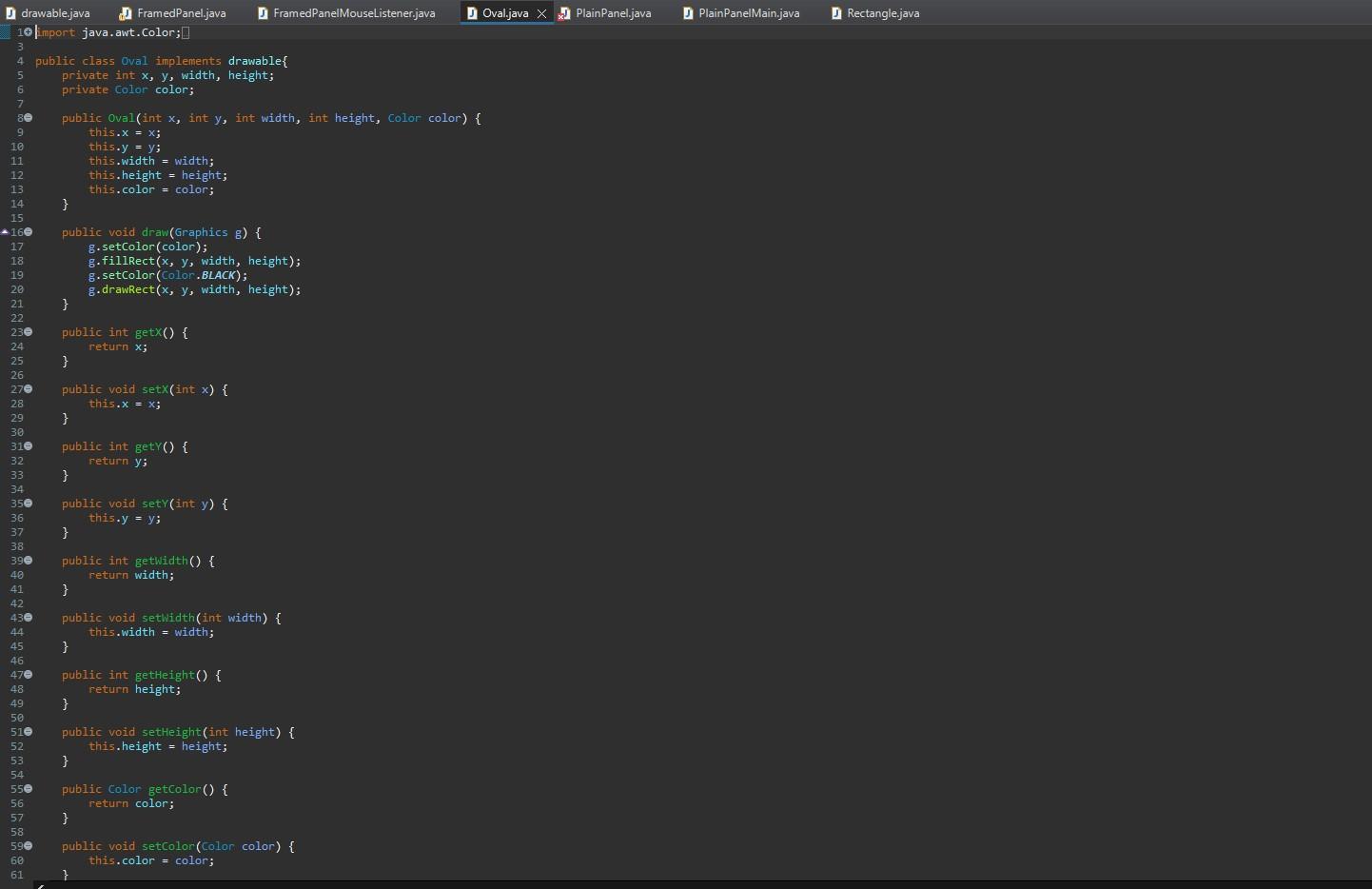The image size is (1372, 889).
Task: Click 'private Color color;' declaration
Action: (x=127, y=89)
